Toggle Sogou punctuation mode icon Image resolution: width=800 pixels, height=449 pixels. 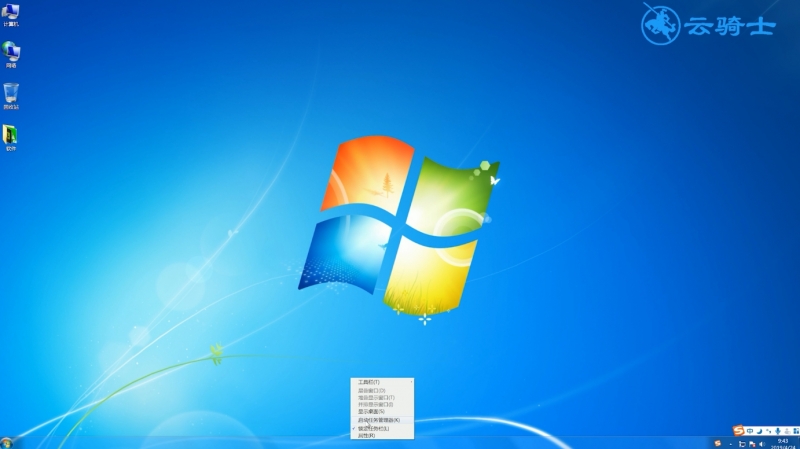click(768, 431)
